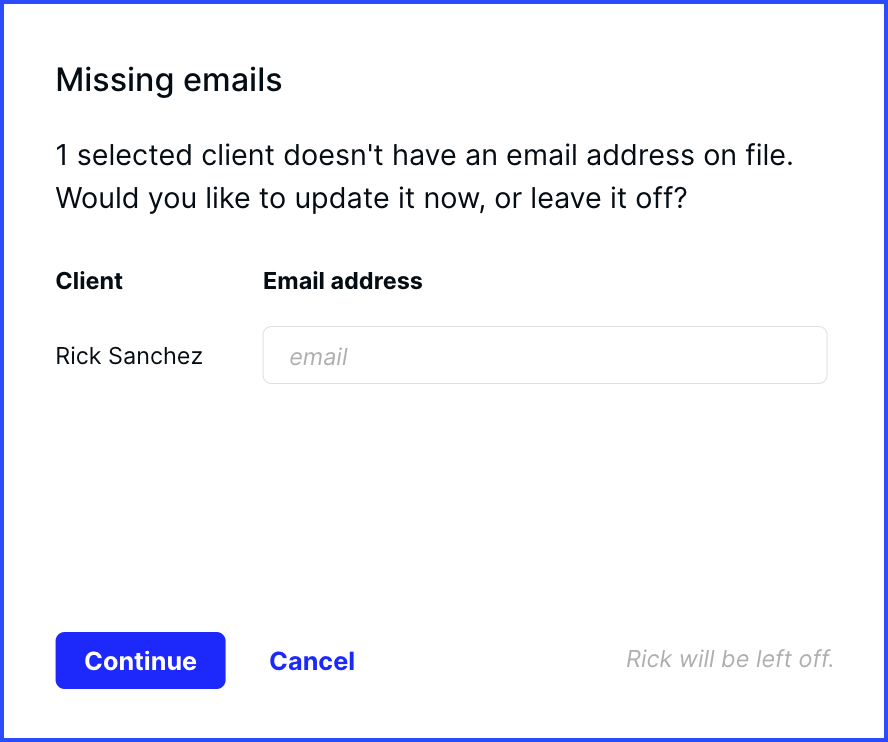This screenshot has height=742, width=888.
Task: Click the Email address column header
Action: (343, 281)
